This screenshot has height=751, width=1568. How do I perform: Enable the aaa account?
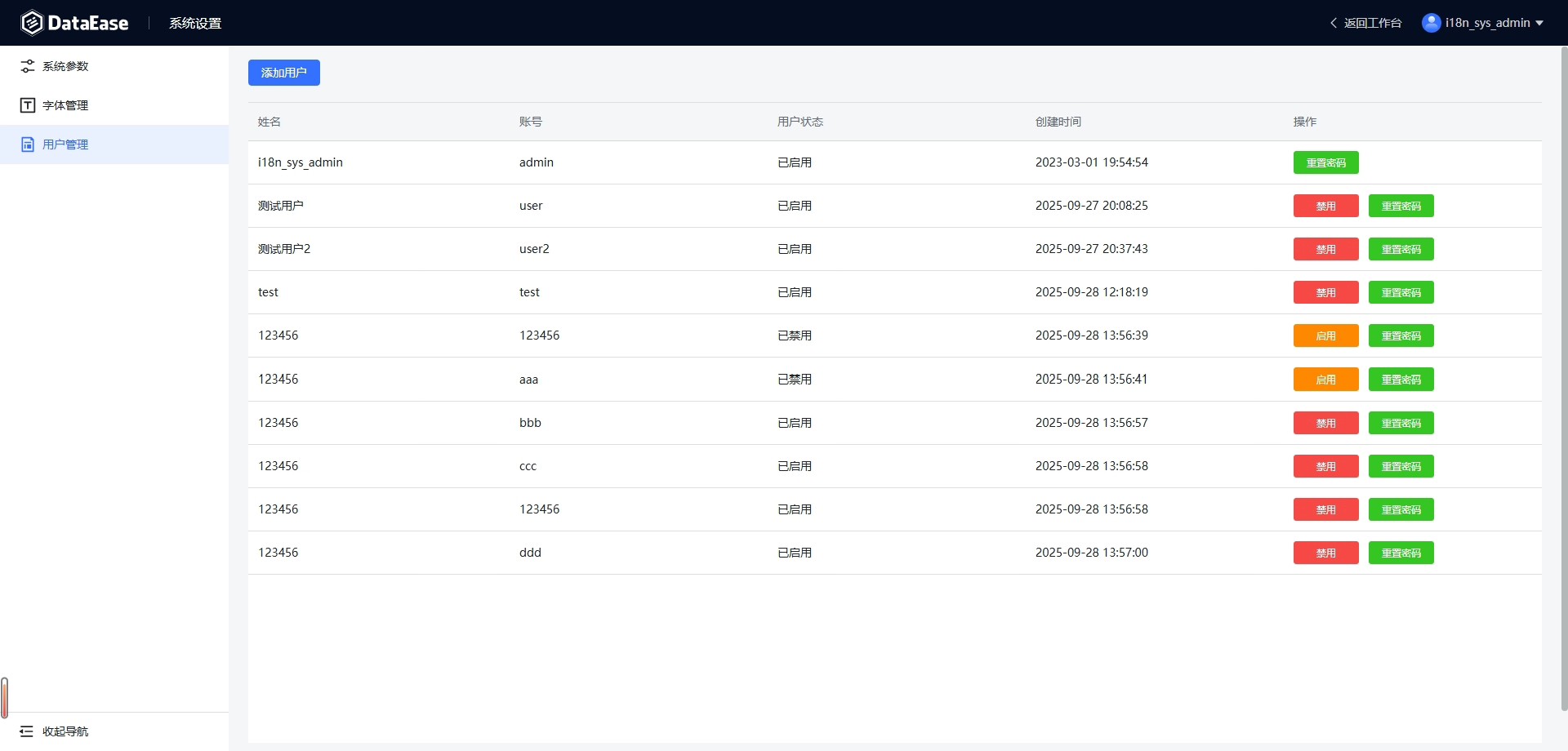1326,379
